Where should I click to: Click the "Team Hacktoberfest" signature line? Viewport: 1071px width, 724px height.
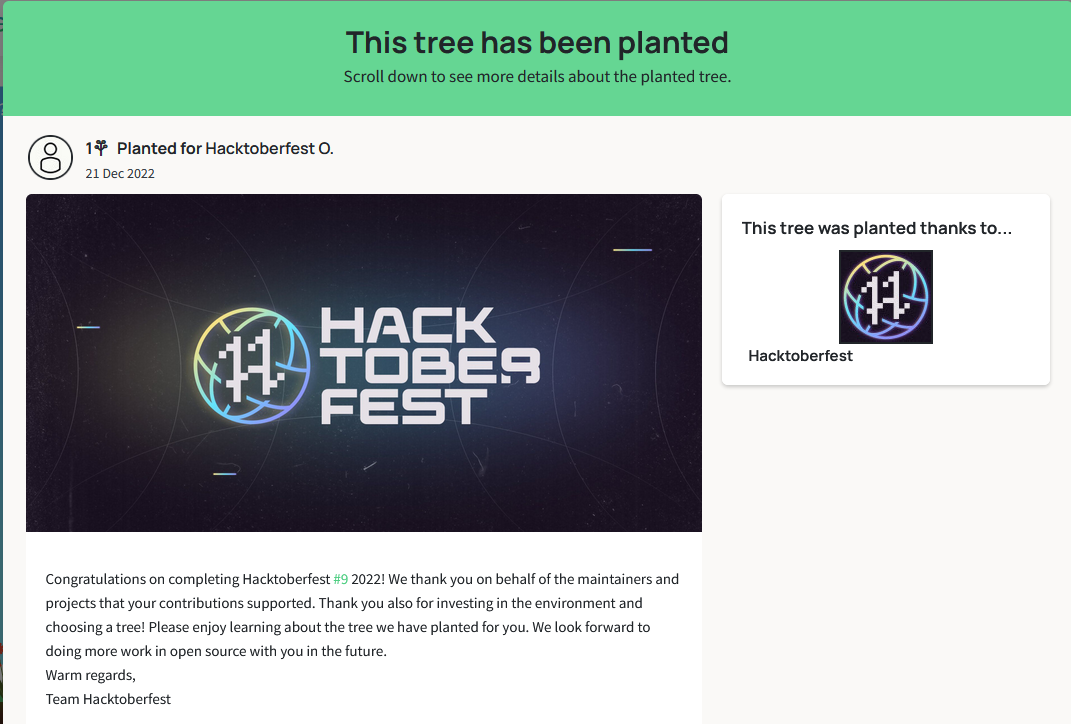108,699
